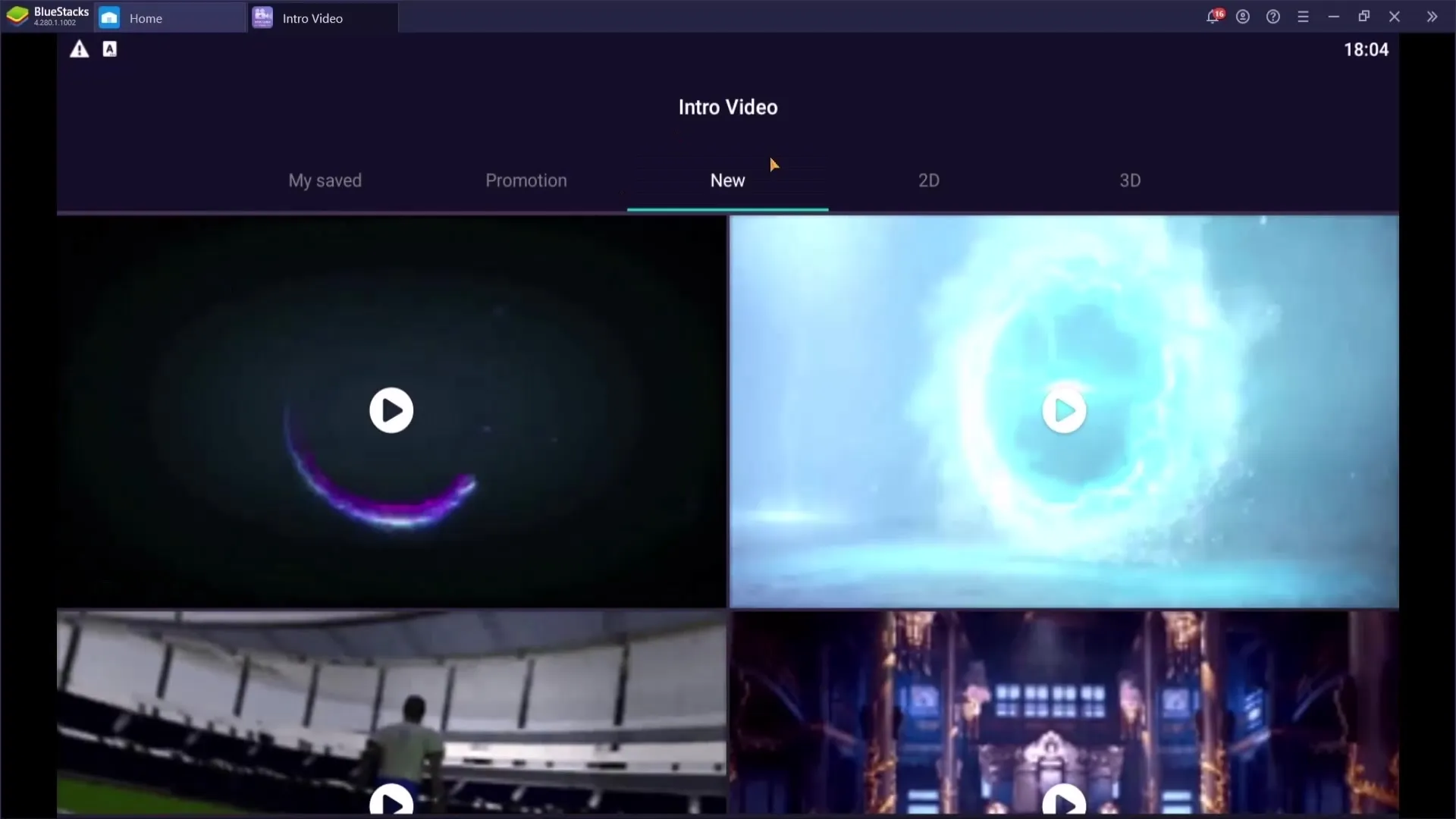Click the warning triangle icon top-left
The height and width of the screenshot is (819, 1456).
79,48
